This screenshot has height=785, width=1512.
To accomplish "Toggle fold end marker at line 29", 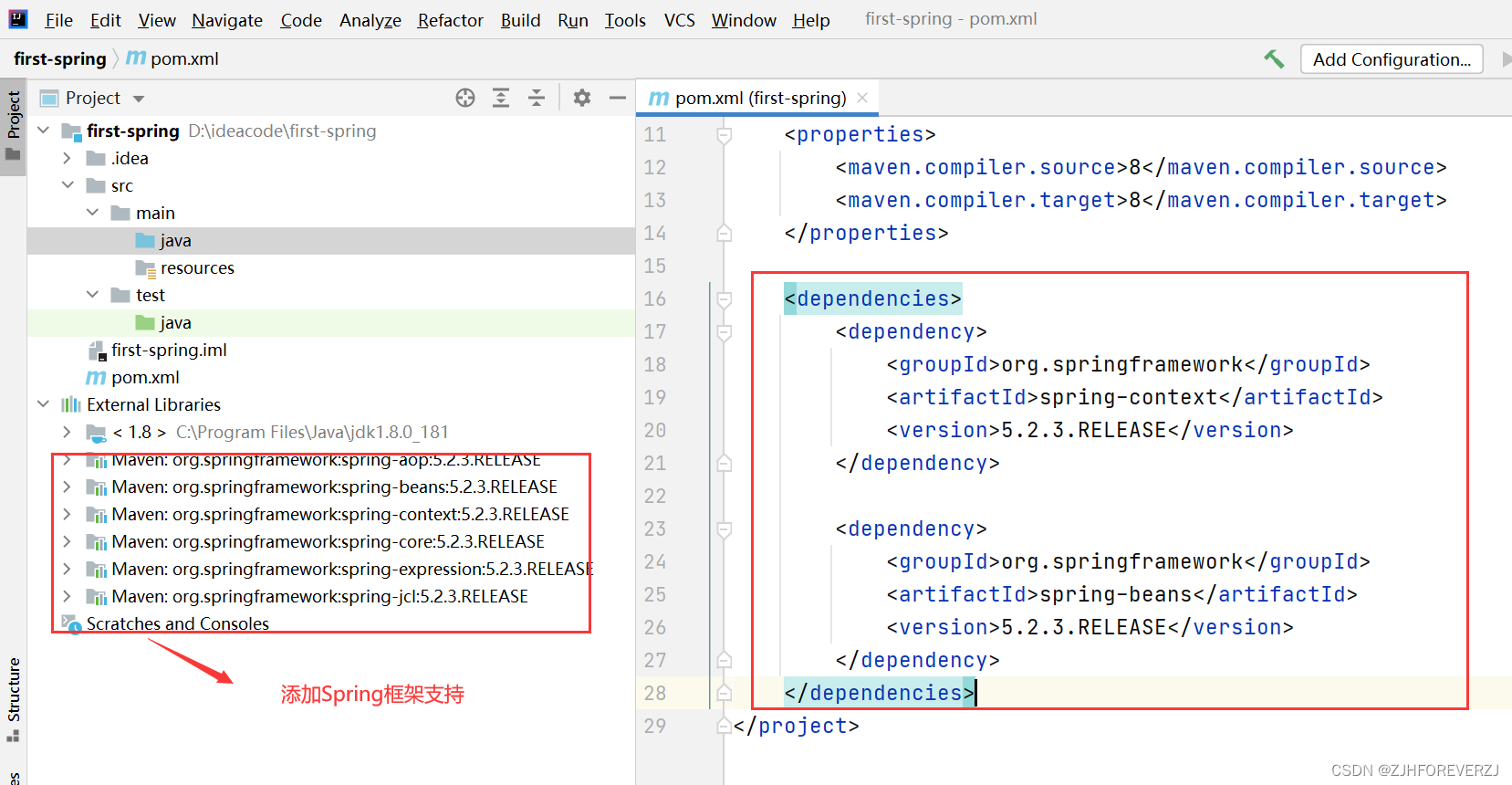I will click(x=724, y=727).
